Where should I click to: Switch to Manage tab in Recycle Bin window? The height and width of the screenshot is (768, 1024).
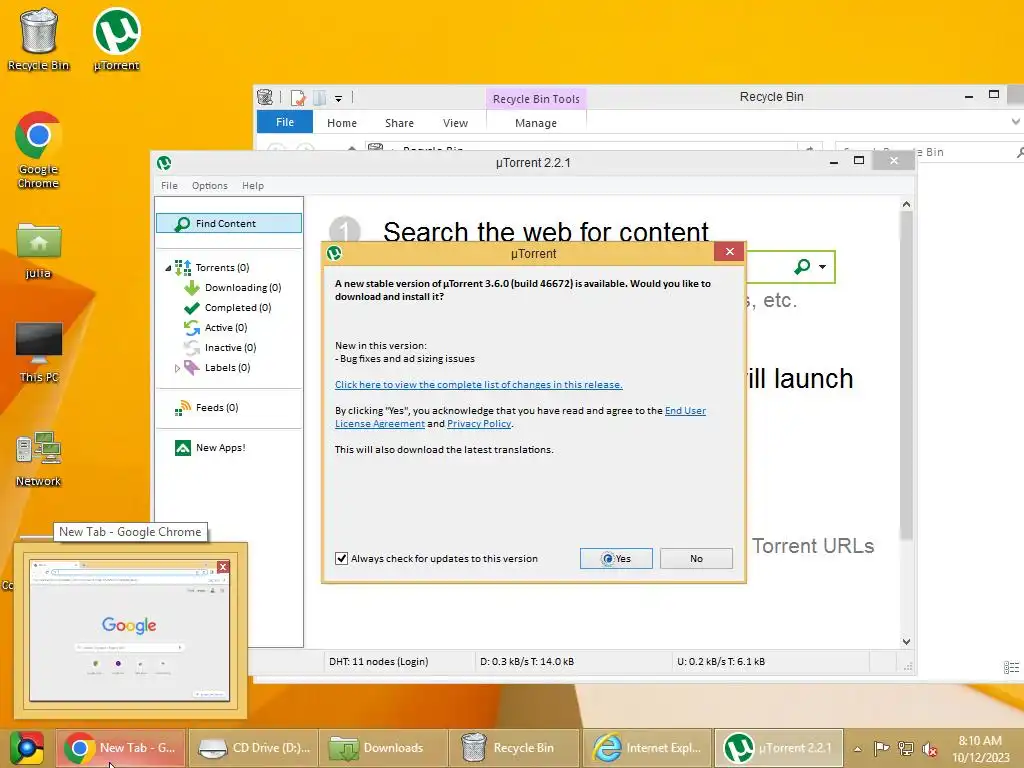click(x=536, y=123)
